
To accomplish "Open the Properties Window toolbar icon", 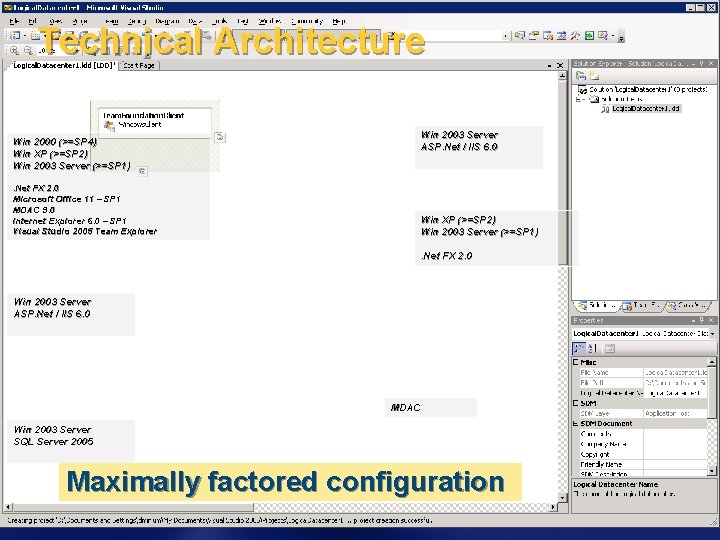I will tap(534, 36).
